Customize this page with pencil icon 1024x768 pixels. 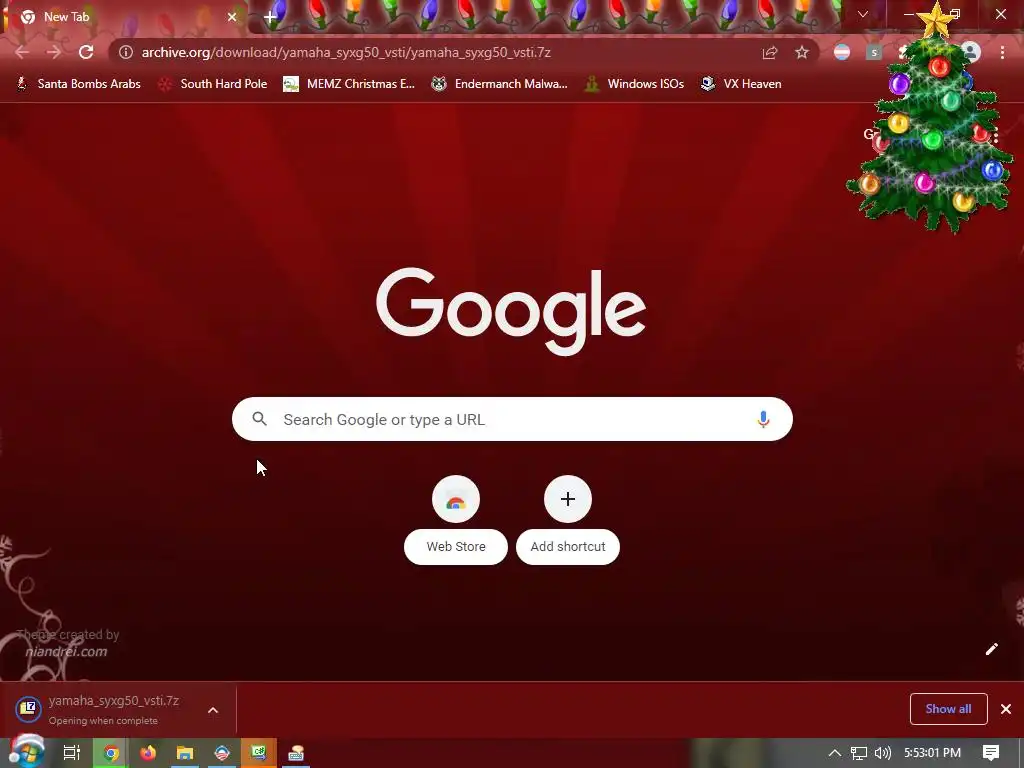tap(991, 648)
